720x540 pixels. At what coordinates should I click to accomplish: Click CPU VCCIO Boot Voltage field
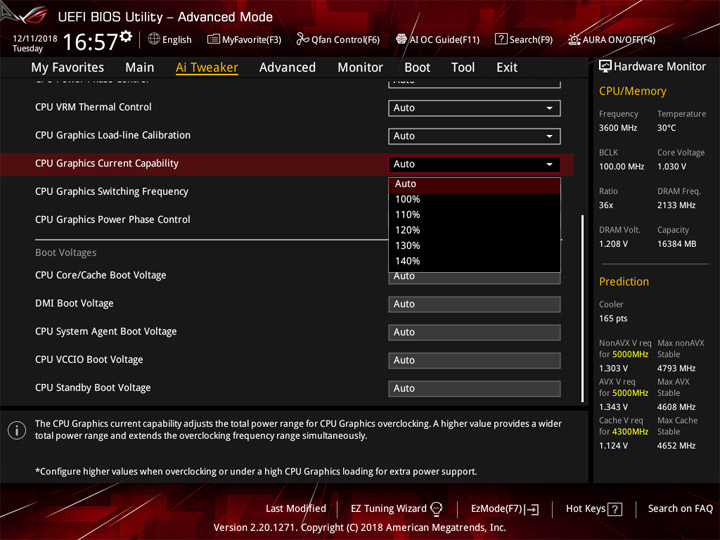(474, 360)
